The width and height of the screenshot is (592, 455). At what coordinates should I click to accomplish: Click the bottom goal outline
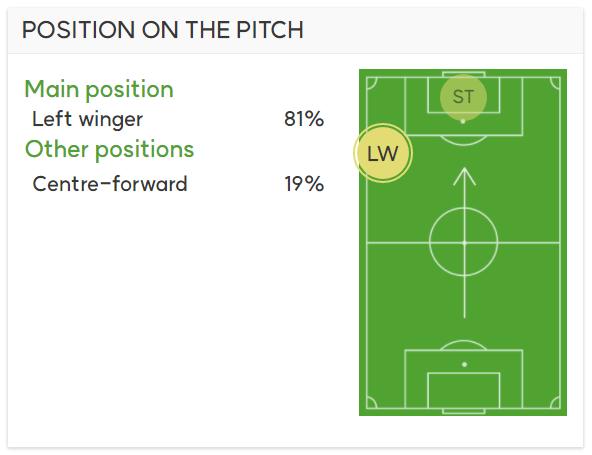tap(464, 411)
